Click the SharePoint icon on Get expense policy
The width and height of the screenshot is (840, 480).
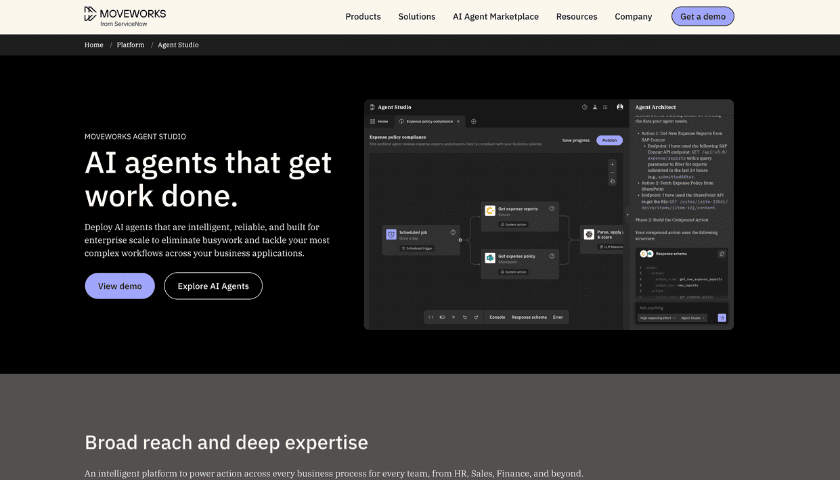490,258
